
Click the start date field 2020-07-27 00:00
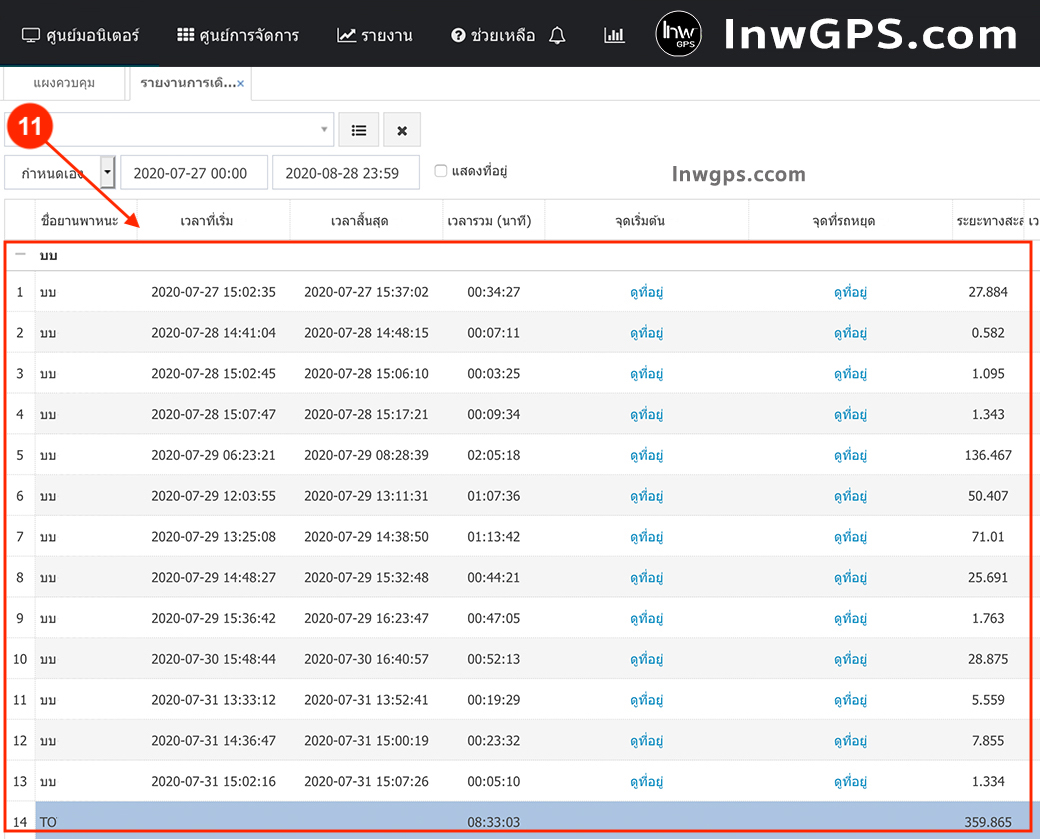pos(194,173)
